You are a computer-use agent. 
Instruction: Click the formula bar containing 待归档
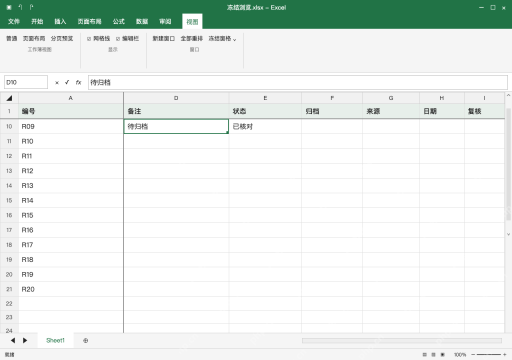click(298, 82)
